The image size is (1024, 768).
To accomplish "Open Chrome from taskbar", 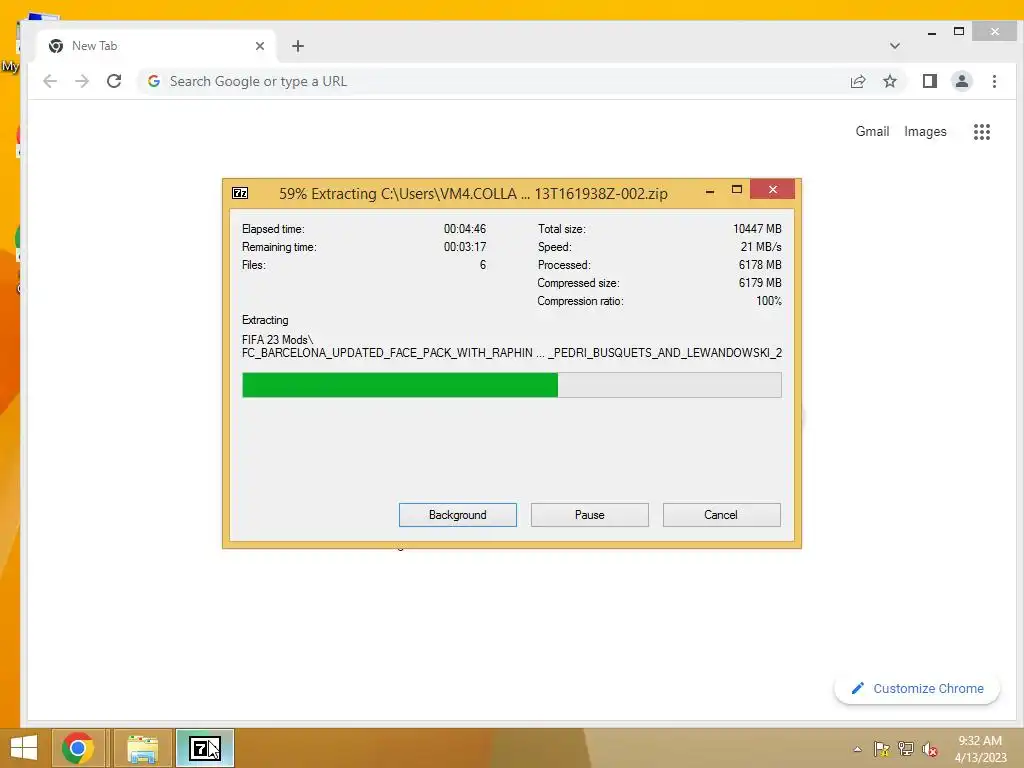I will click(78, 748).
